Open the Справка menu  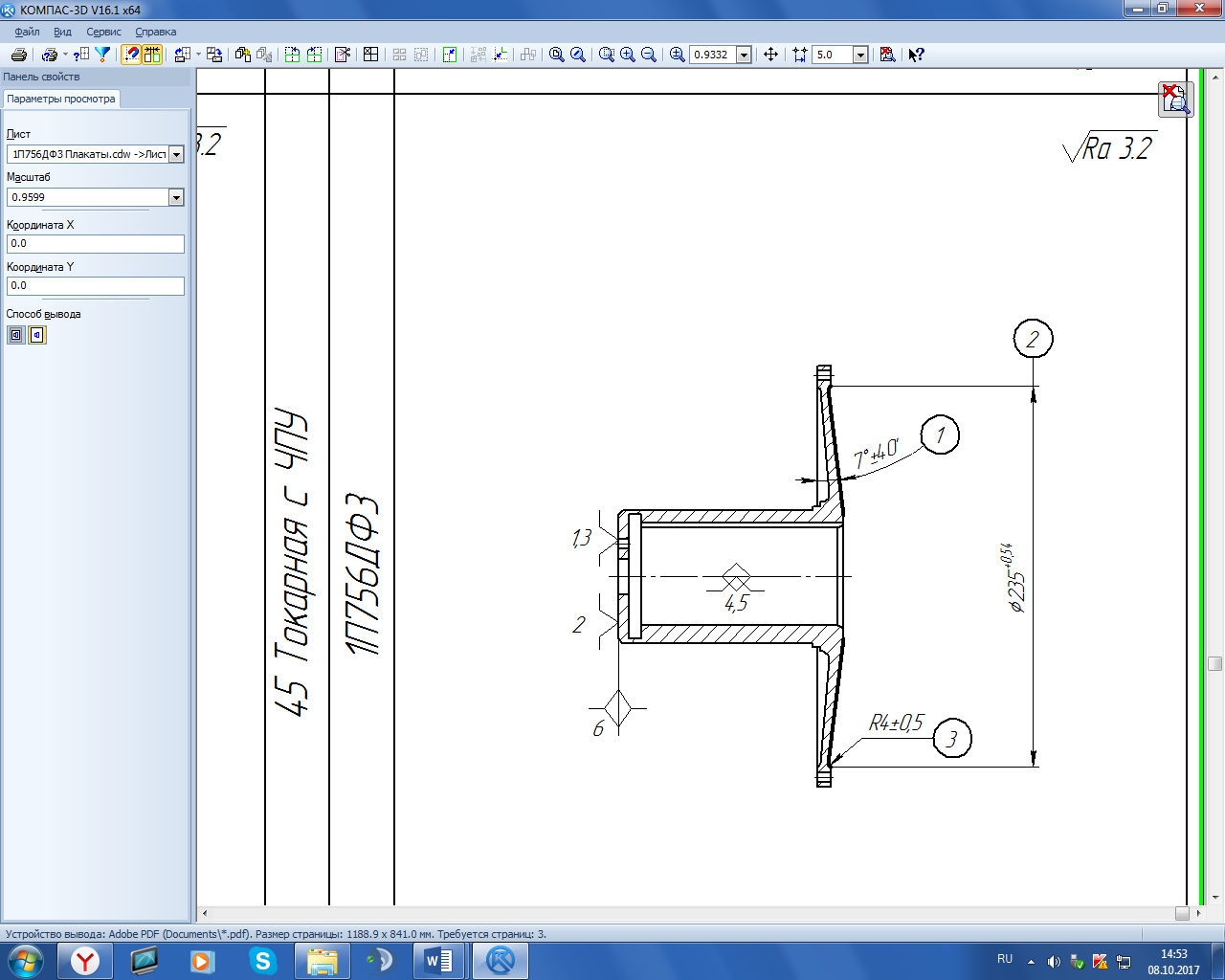point(156,32)
